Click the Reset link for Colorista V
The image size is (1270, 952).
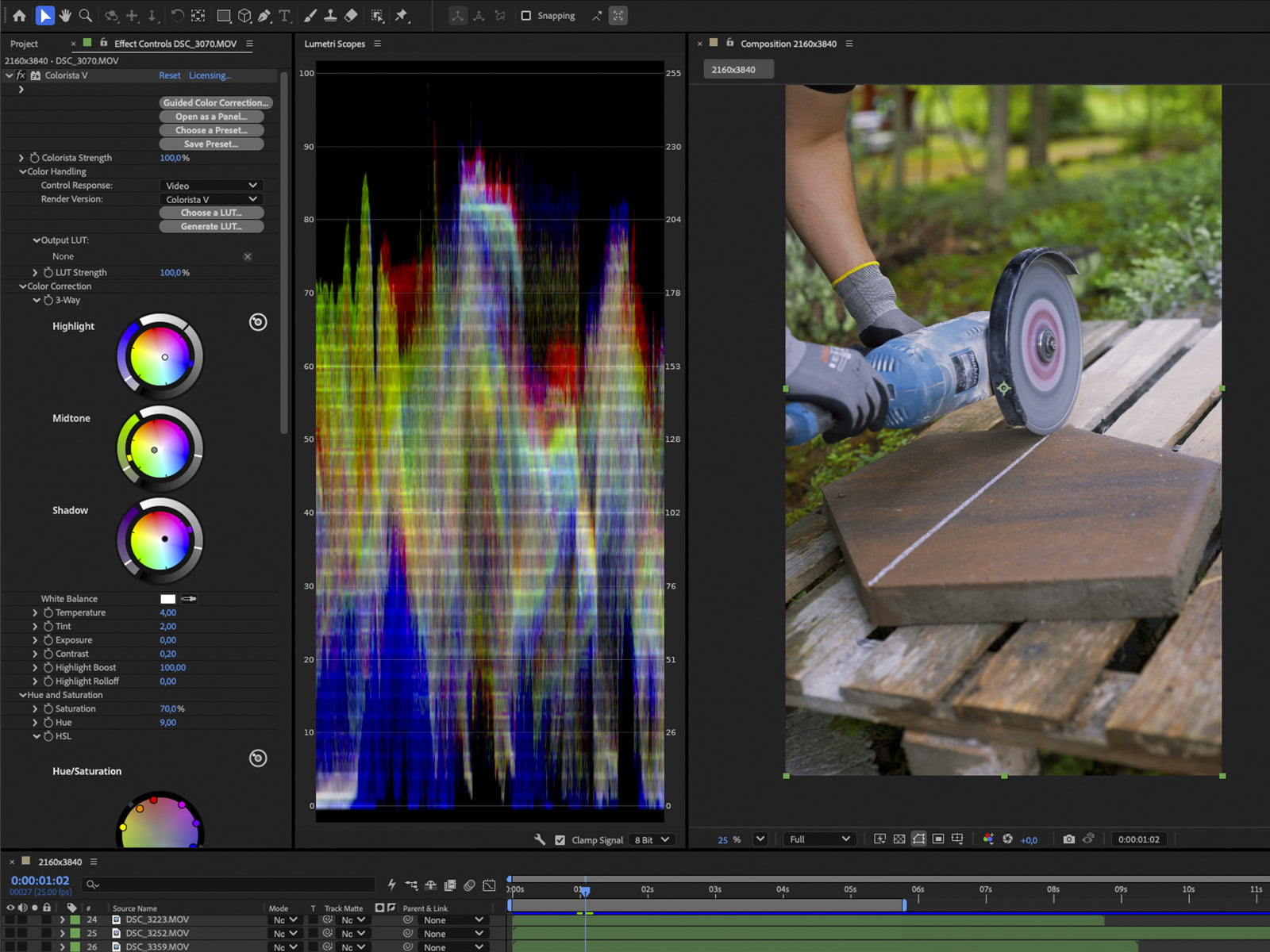pyautogui.click(x=170, y=75)
